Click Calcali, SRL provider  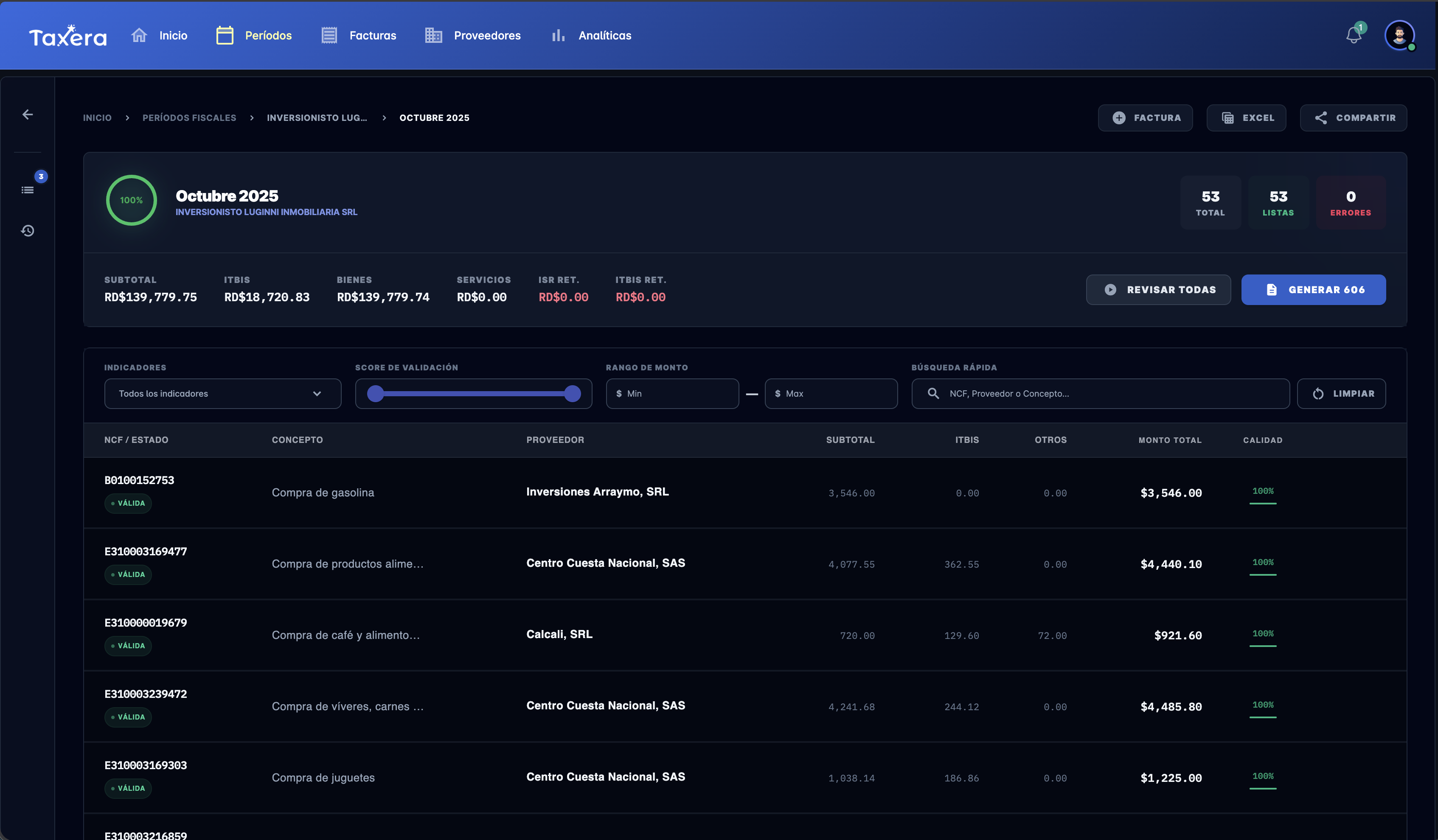pyautogui.click(x=559, y=634)
